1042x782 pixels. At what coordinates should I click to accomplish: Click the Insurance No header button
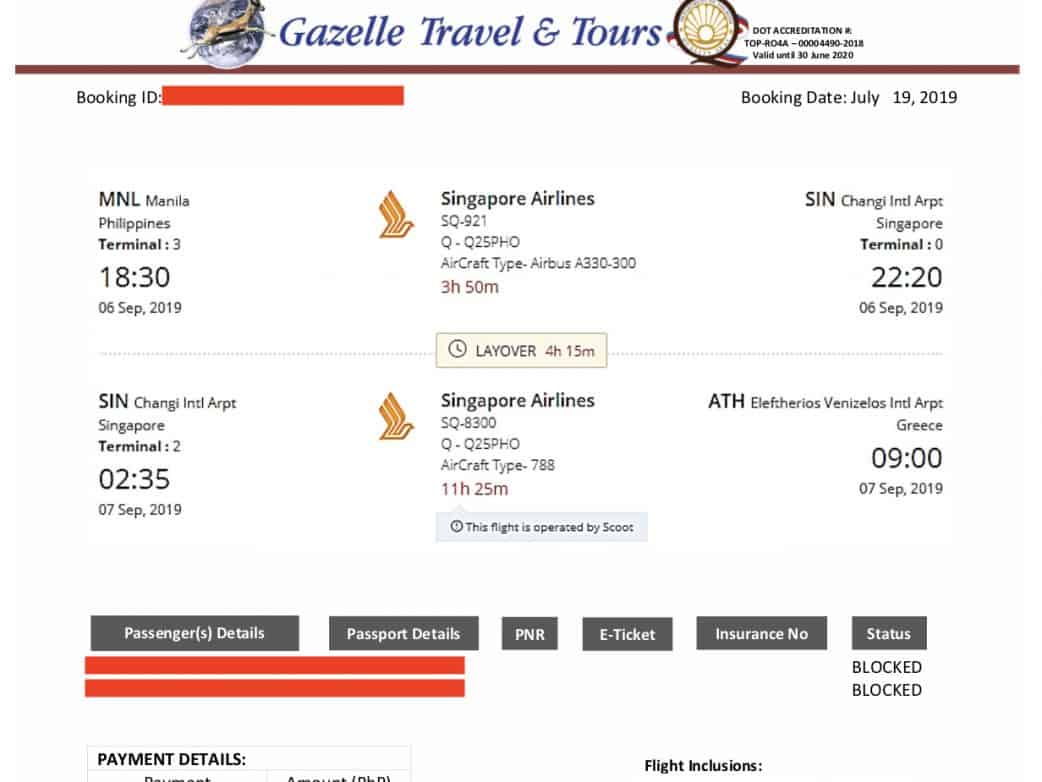pos(761,634)
